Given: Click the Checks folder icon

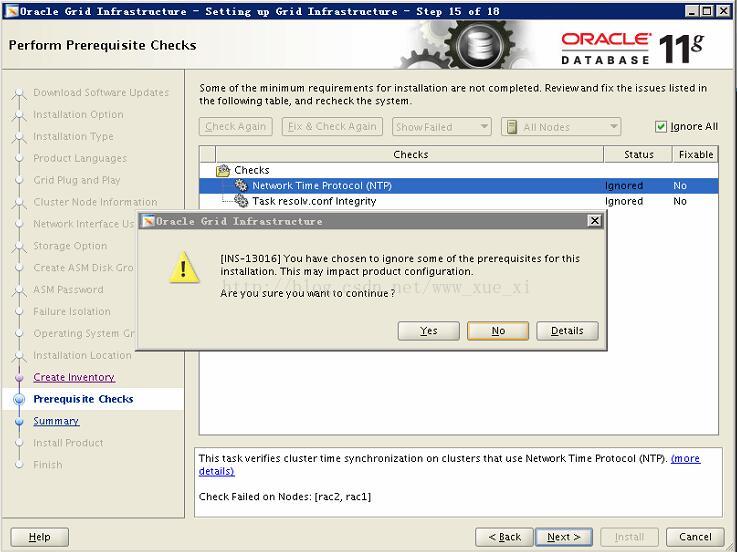Looking at the screenshot, I should click(x=223, y=170).
